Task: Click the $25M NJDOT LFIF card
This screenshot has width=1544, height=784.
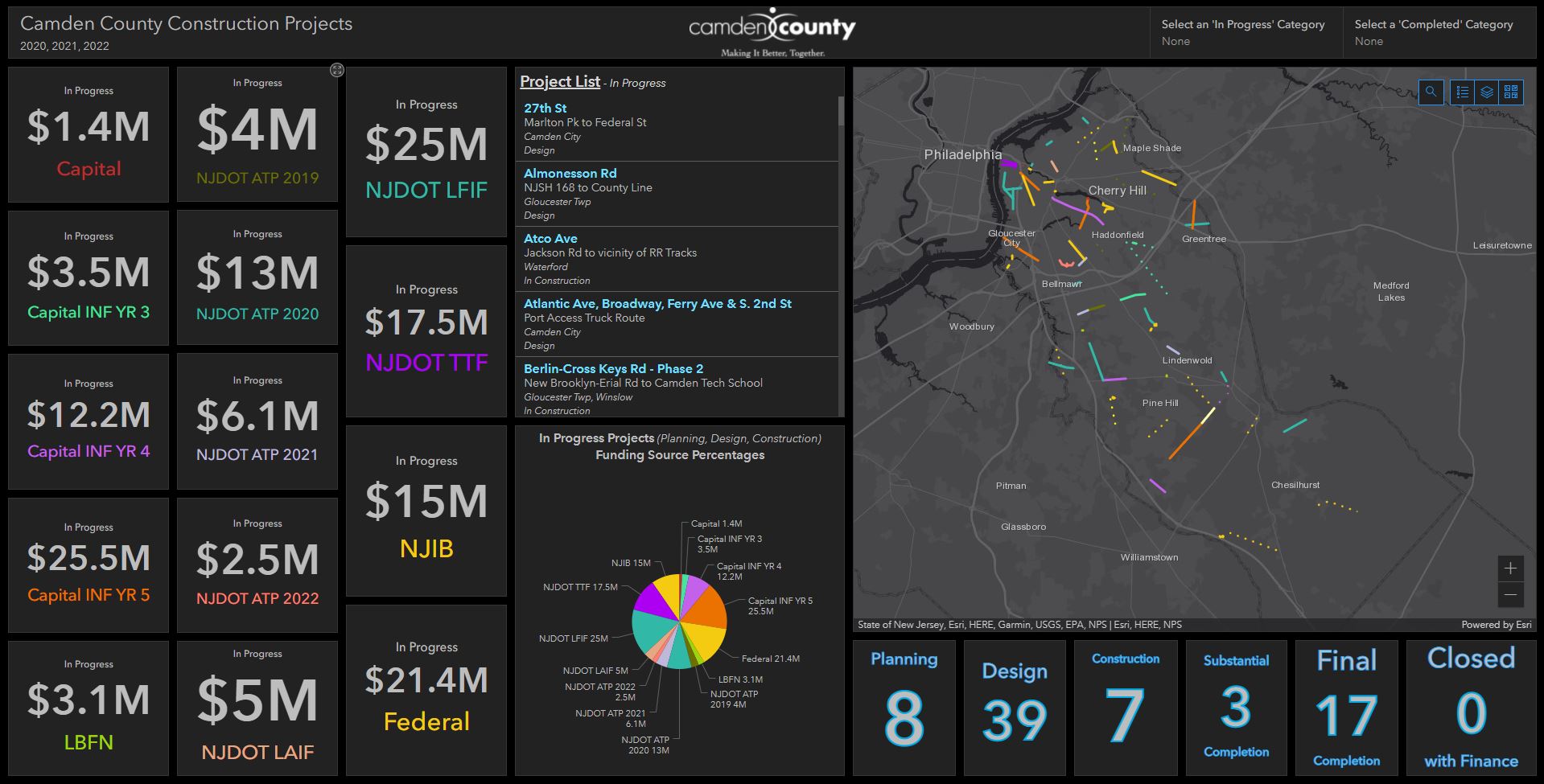Action: tap(426, 152)
